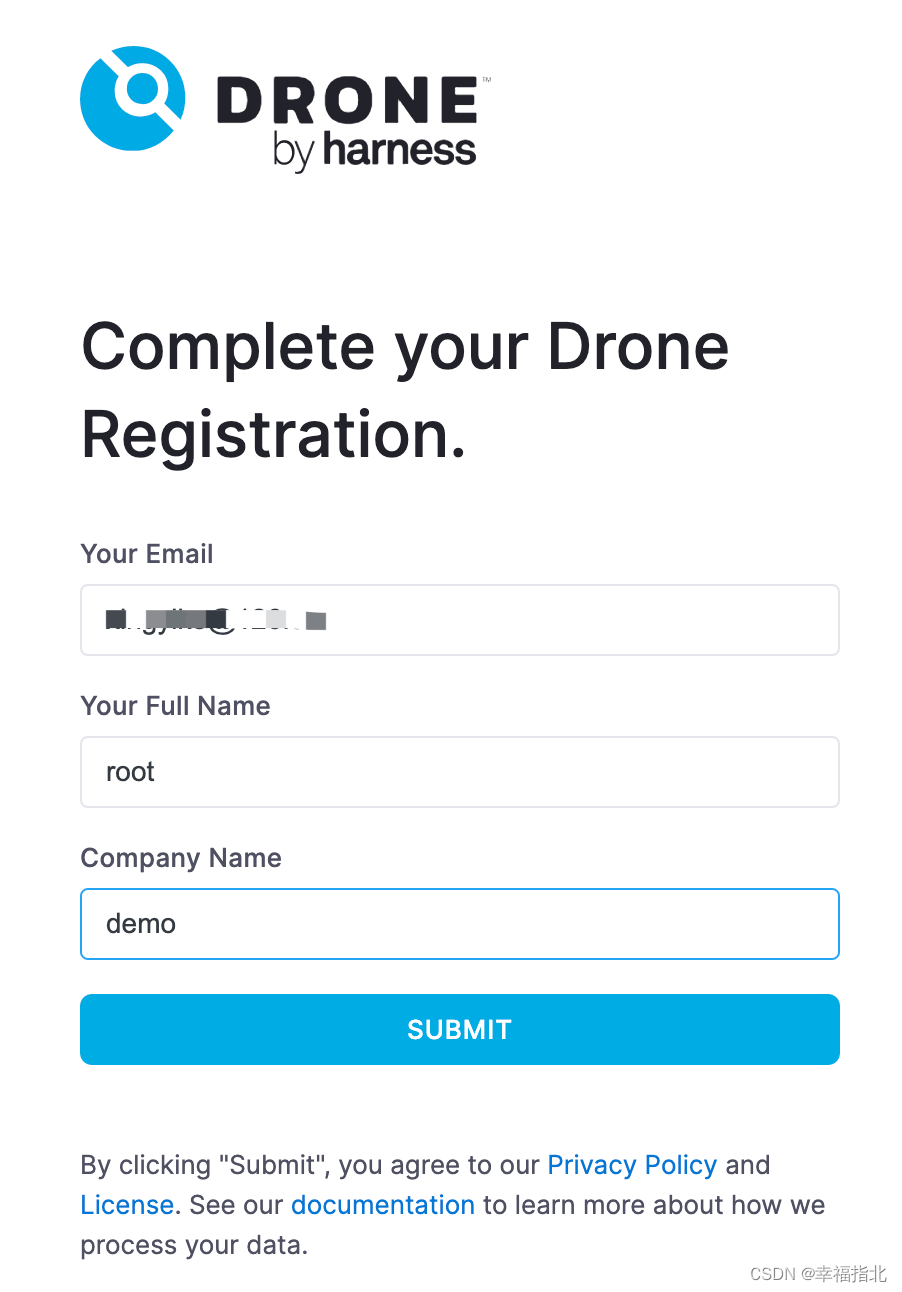Click the 'Company Name' field label

(181, 858)
